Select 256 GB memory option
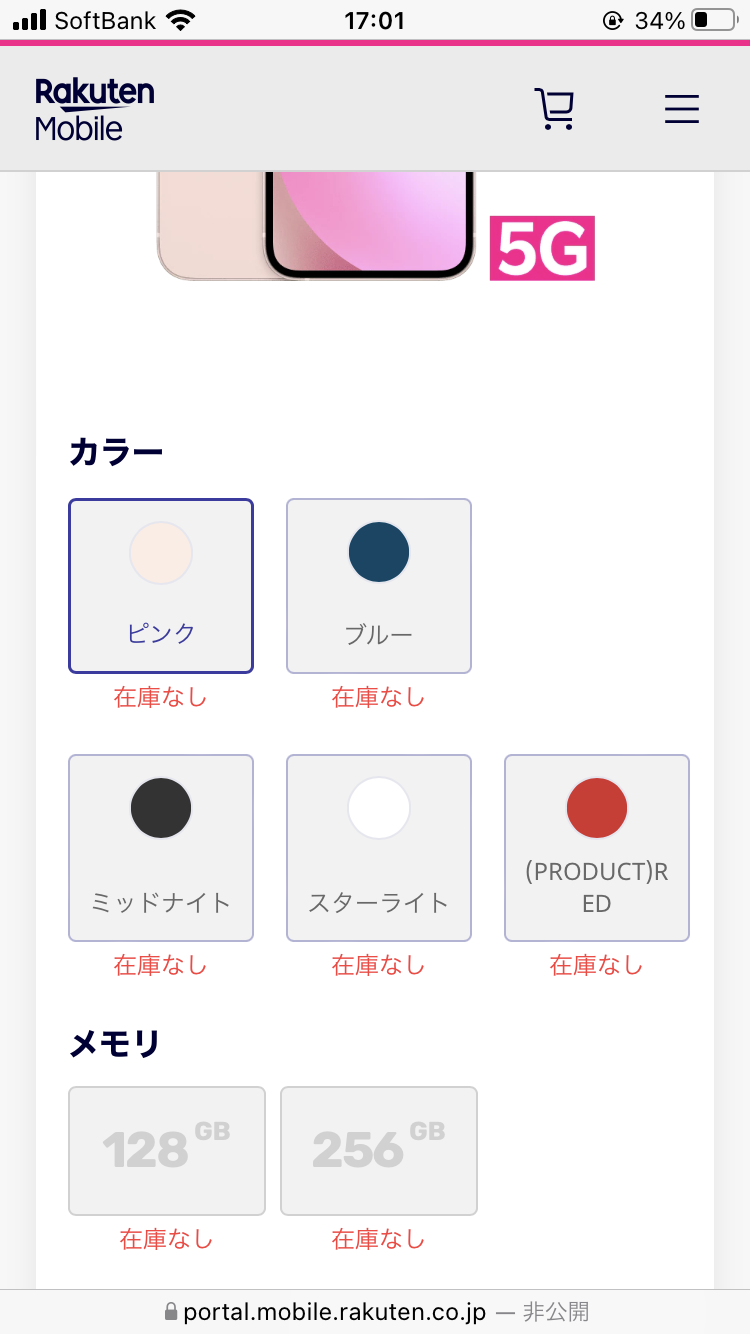The width and height of the screenshot is (750, 1334). 379,1150
